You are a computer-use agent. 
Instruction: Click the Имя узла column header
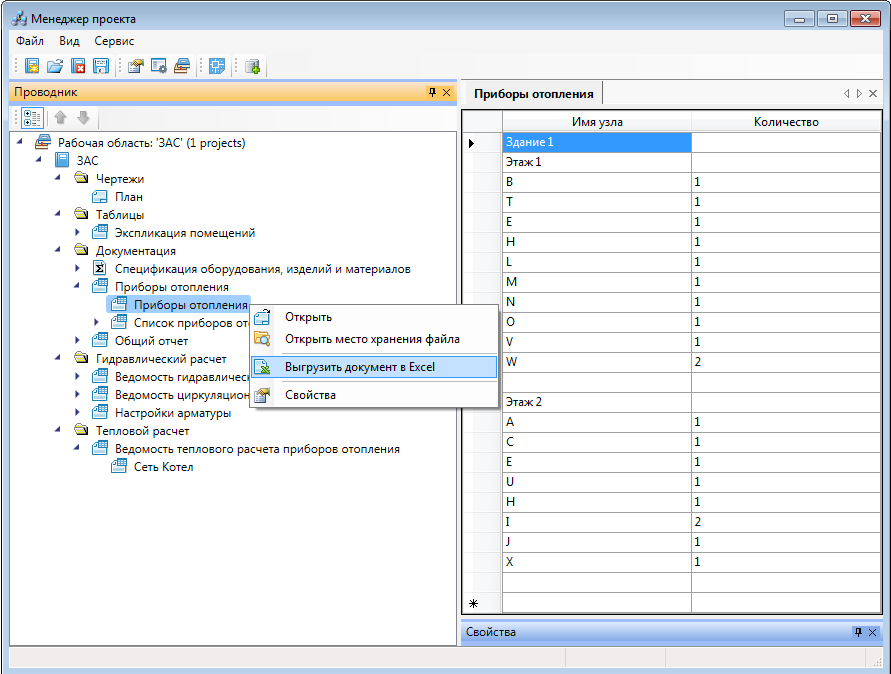click(x=597, y=122)
